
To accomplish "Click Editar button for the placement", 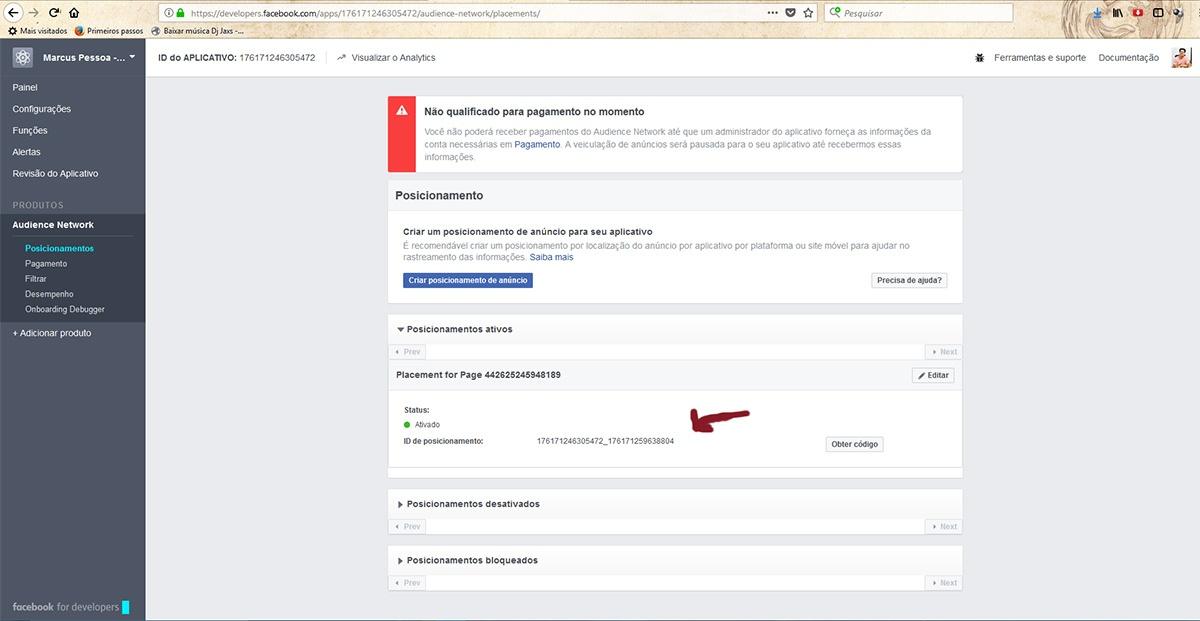I will (933, 376).
